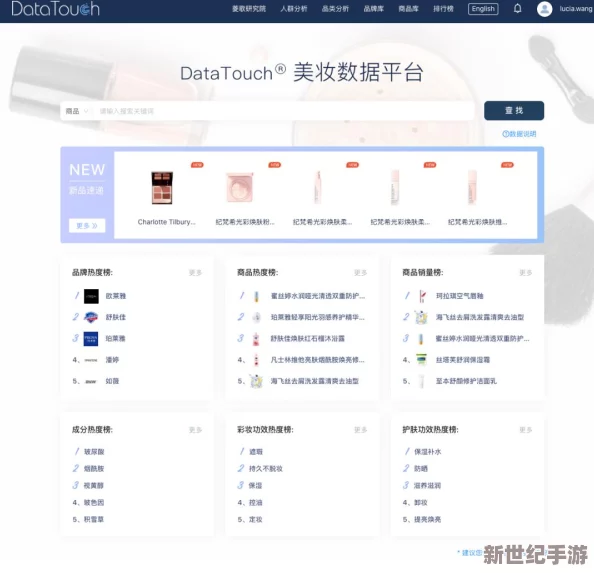
Task: Click the 查找 search button
Action: (514, 111)
